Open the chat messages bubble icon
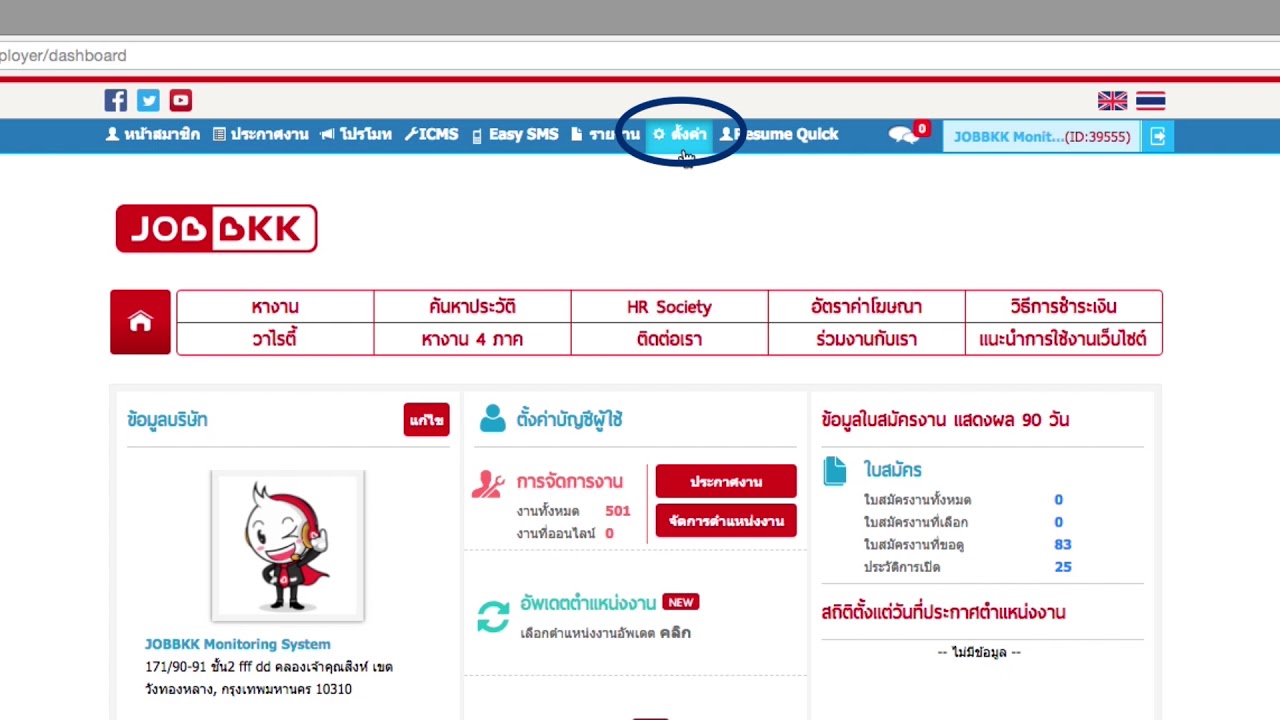Viewport: 1280px width, 720px height. [x=904, y=135]
